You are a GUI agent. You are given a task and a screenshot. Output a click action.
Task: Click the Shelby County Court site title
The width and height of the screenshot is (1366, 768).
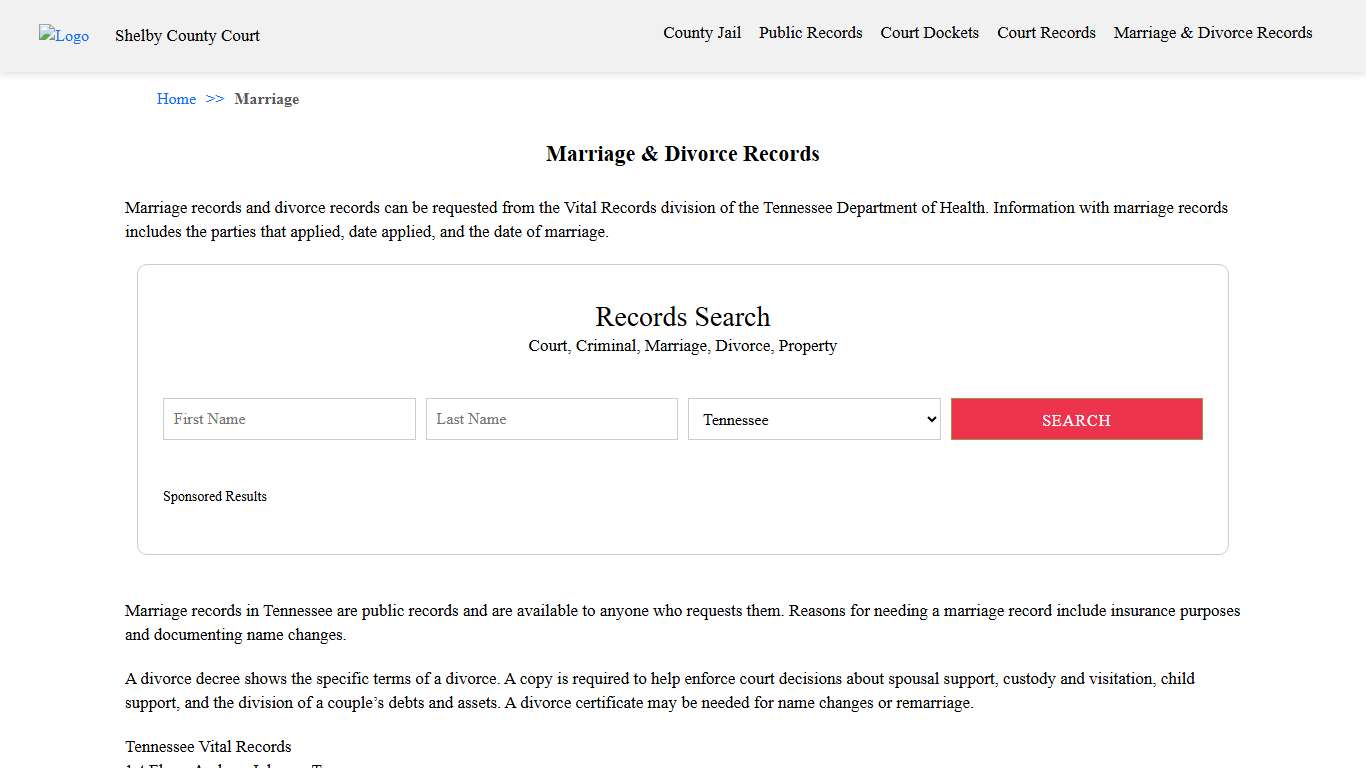tap(187, 35)
